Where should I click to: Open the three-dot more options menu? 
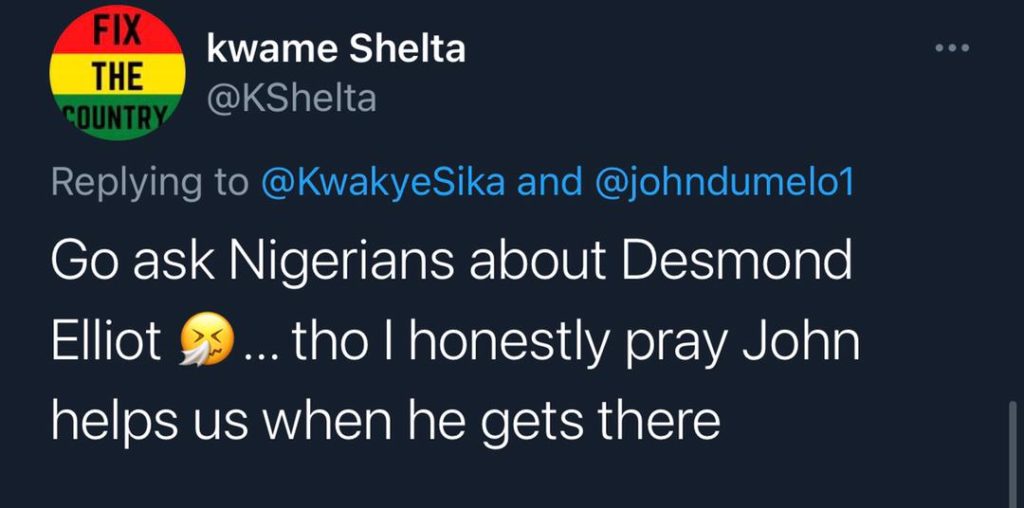pyautogui.click(x=952, y=48)
